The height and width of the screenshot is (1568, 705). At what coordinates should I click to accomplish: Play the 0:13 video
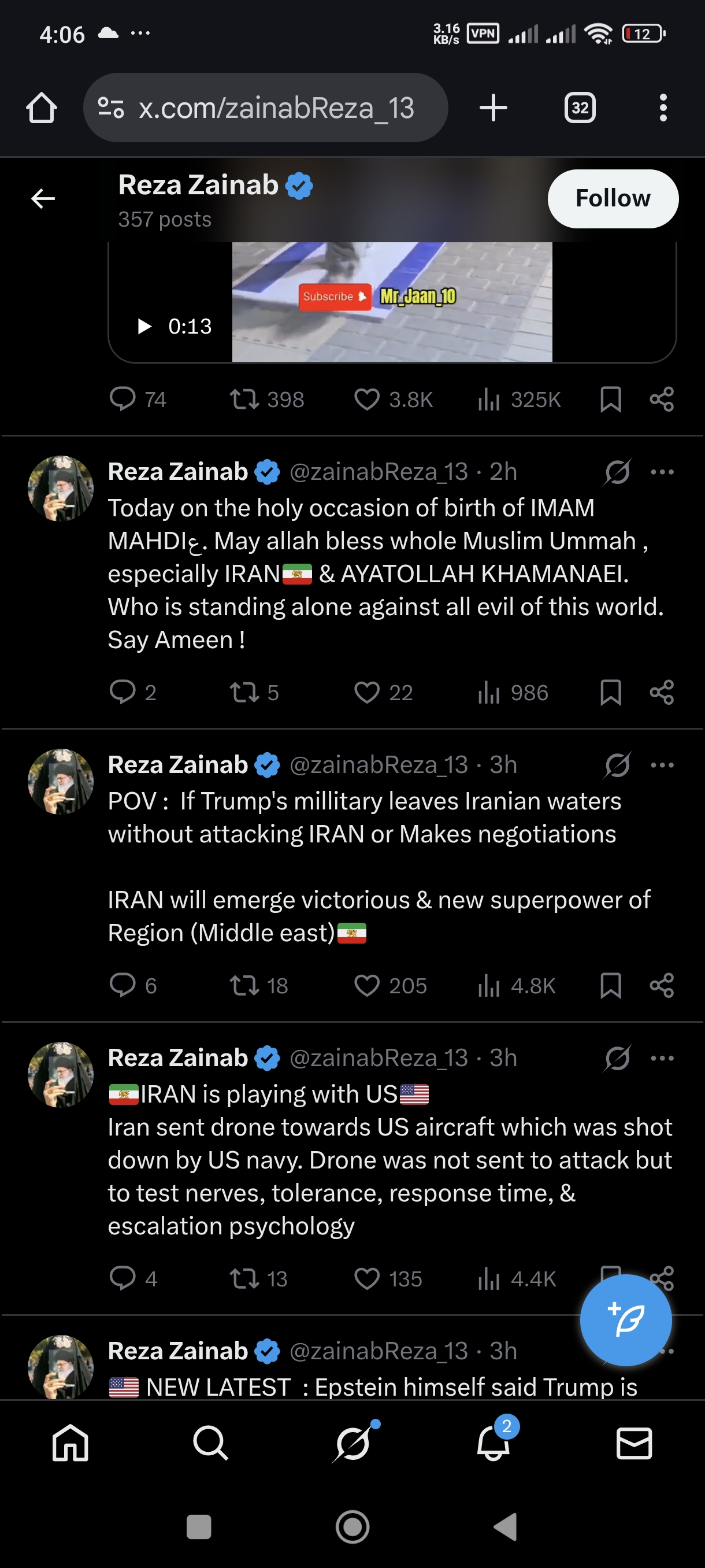[x=145, y=326]
